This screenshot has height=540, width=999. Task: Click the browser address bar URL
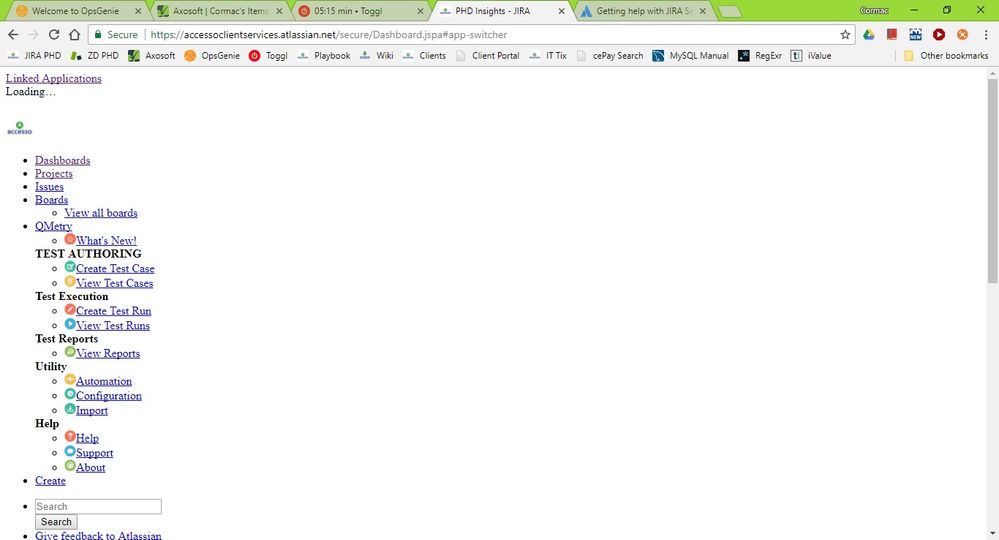pos(329,34)
